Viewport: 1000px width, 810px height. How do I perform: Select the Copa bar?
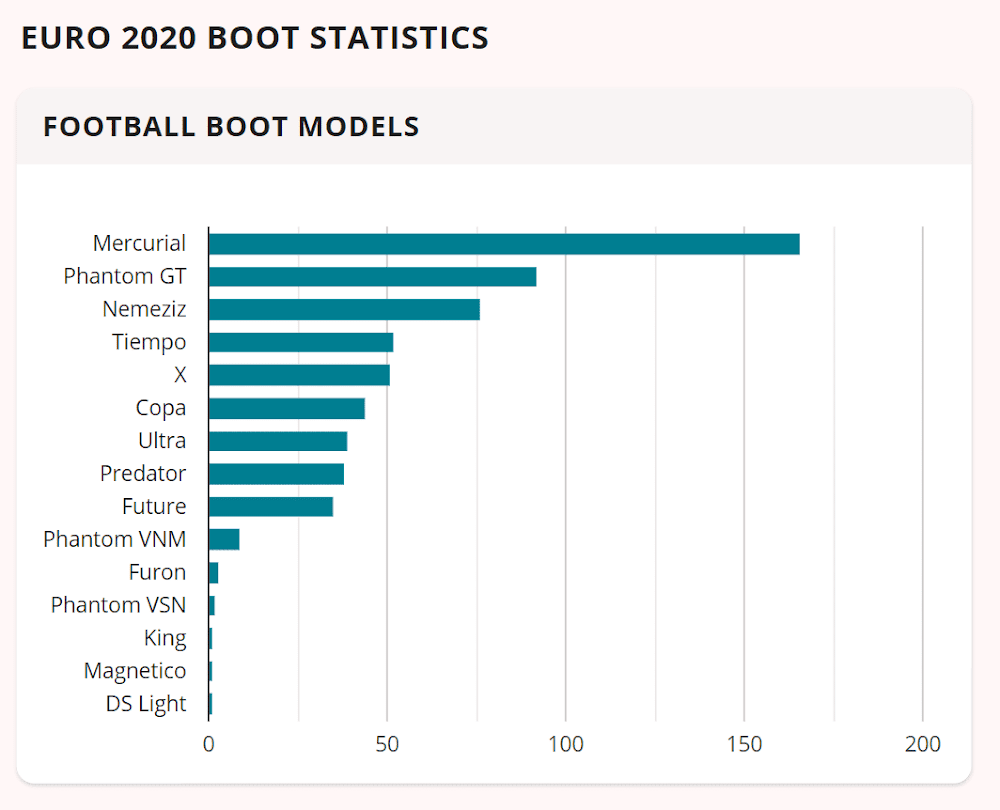[287, 408]
